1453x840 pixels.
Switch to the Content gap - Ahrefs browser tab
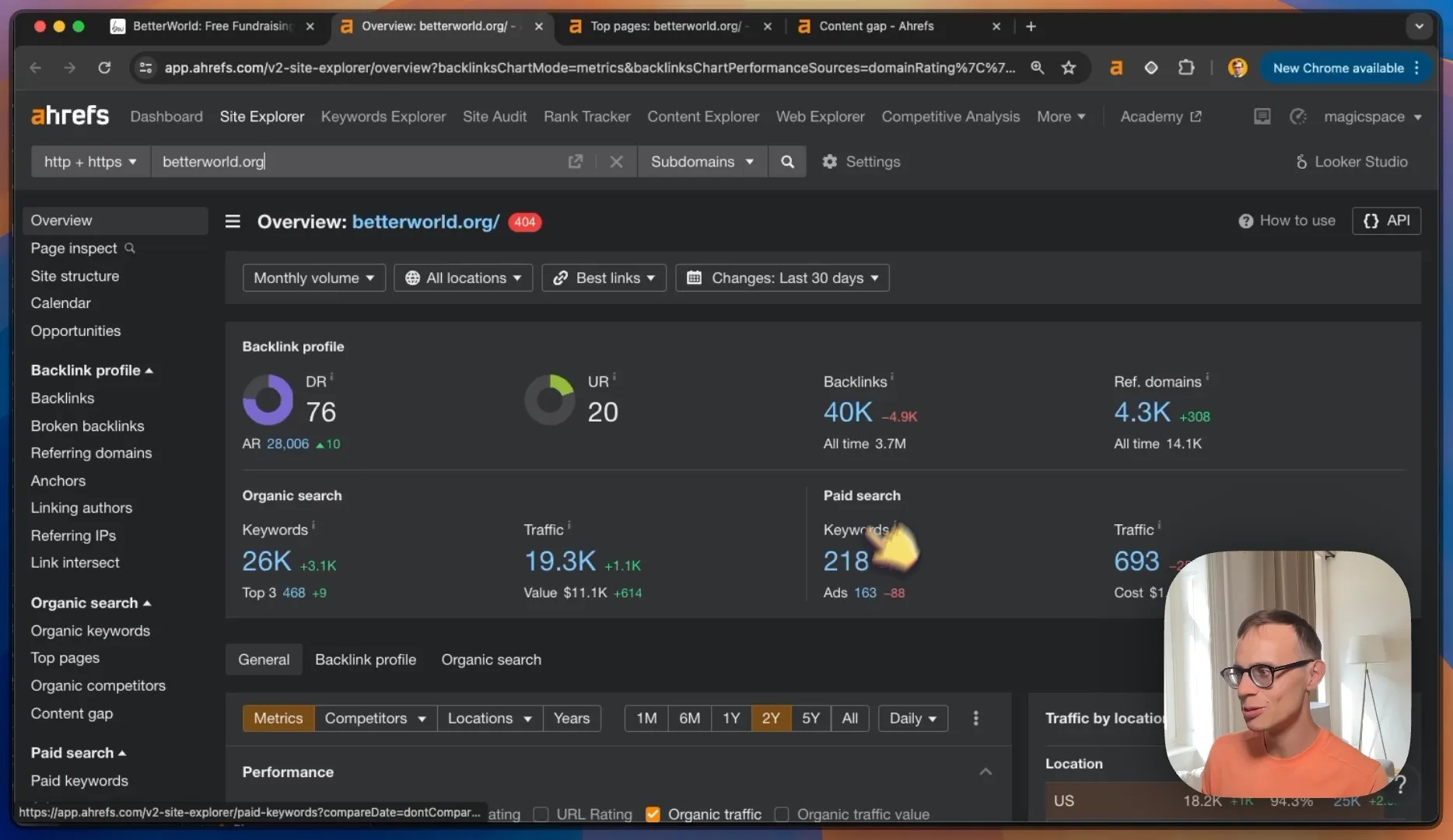[x=898, y=26]
